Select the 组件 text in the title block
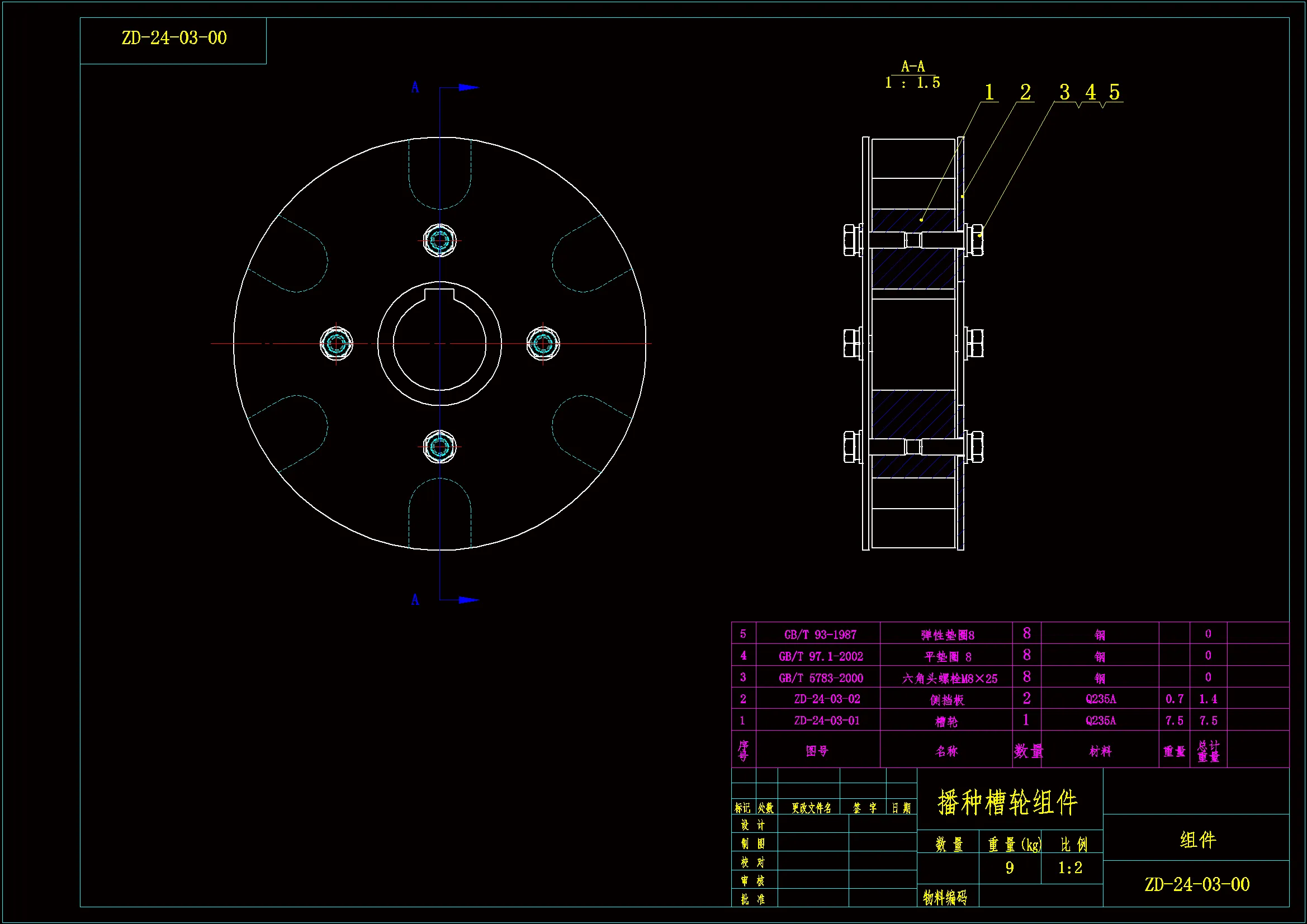The width and height of the screenshot is (1307, 924). (x=1197, y=840)
